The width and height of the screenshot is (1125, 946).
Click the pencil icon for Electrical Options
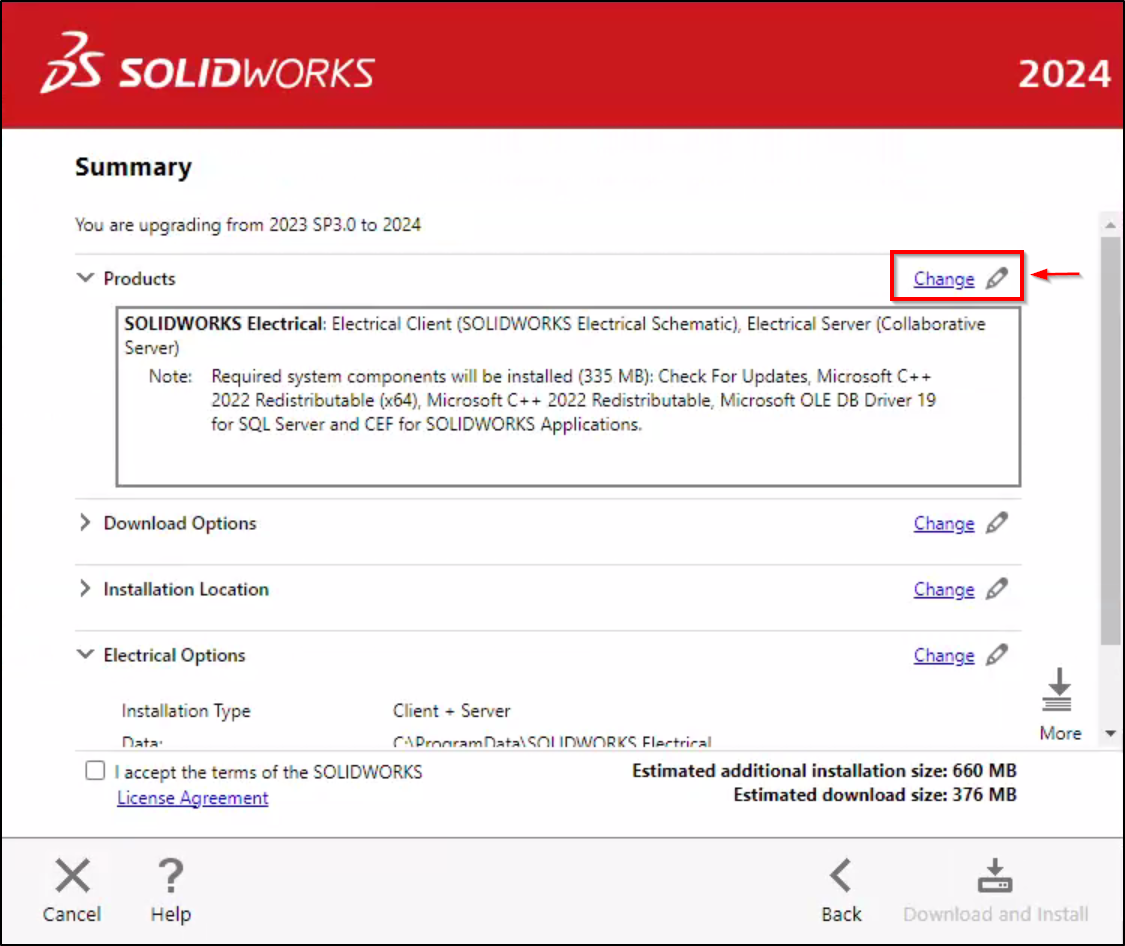pyautogui.click(x=997, y=655)
